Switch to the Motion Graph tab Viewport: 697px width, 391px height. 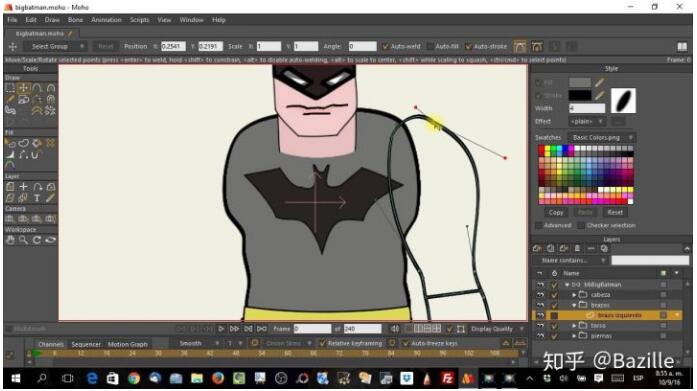point(128,344)
